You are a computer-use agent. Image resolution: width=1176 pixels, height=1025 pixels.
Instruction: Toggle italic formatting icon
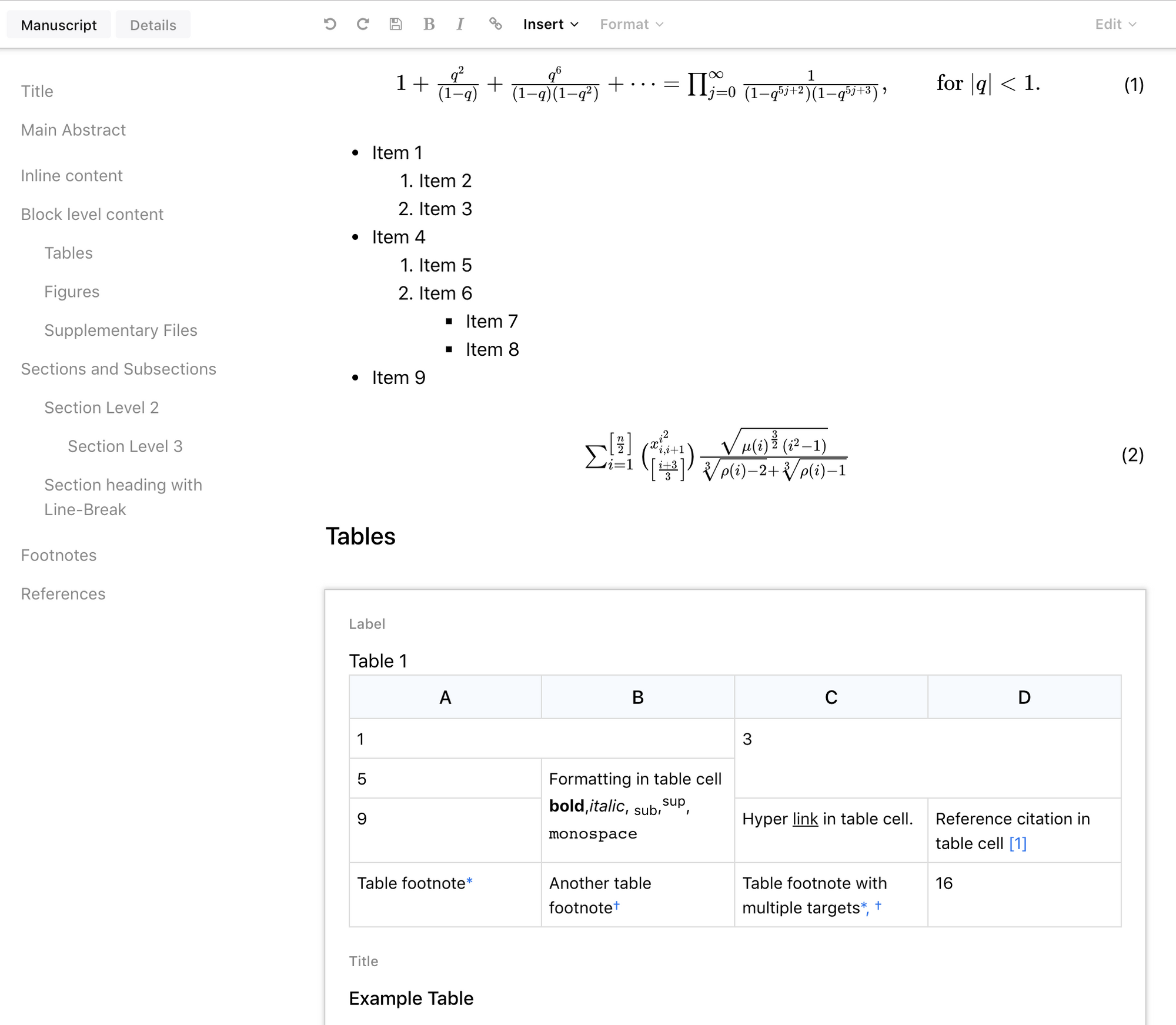460,24
